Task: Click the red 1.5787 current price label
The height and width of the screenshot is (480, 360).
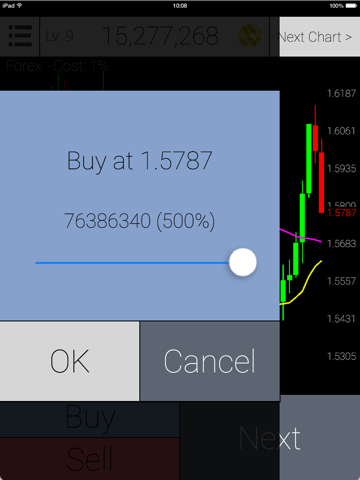Action: pyautogui.click(x=342, y=213)
